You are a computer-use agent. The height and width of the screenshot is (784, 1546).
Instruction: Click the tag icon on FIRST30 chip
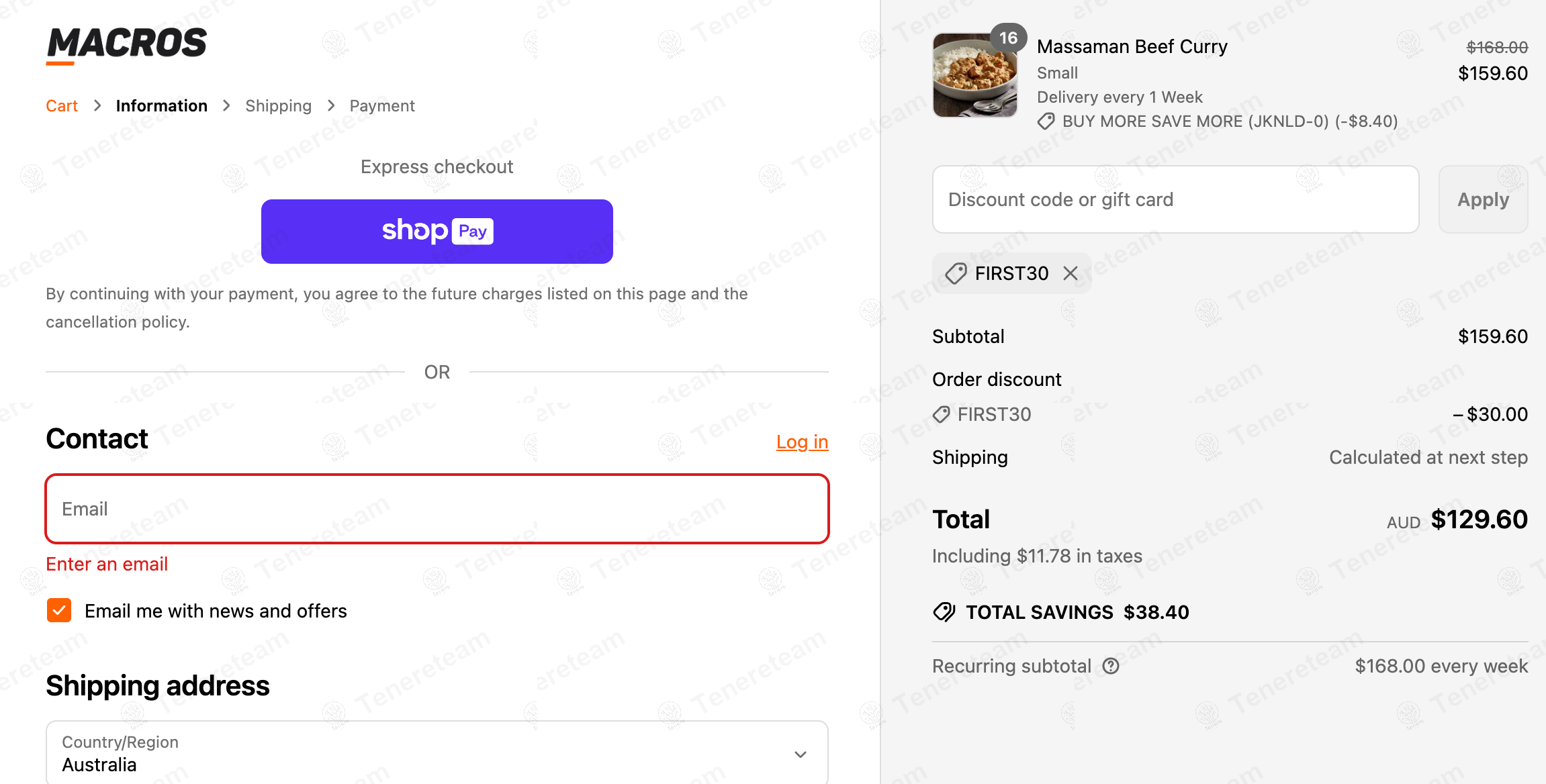point(956,273)
